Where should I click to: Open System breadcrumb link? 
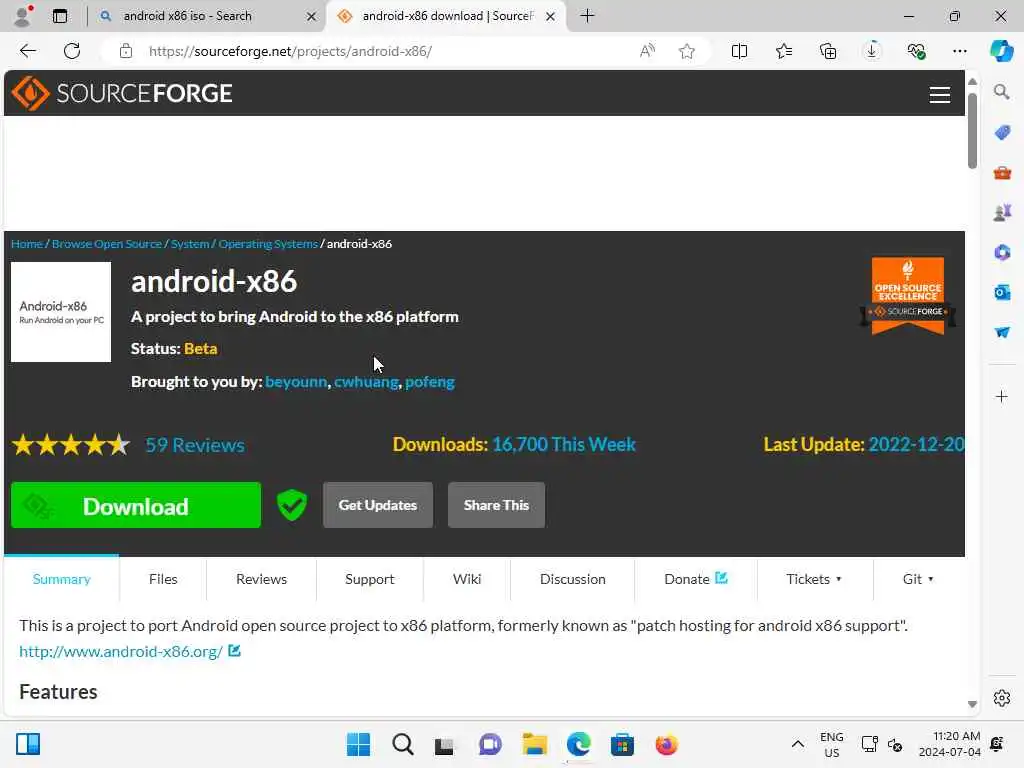[x=190, y=244]
